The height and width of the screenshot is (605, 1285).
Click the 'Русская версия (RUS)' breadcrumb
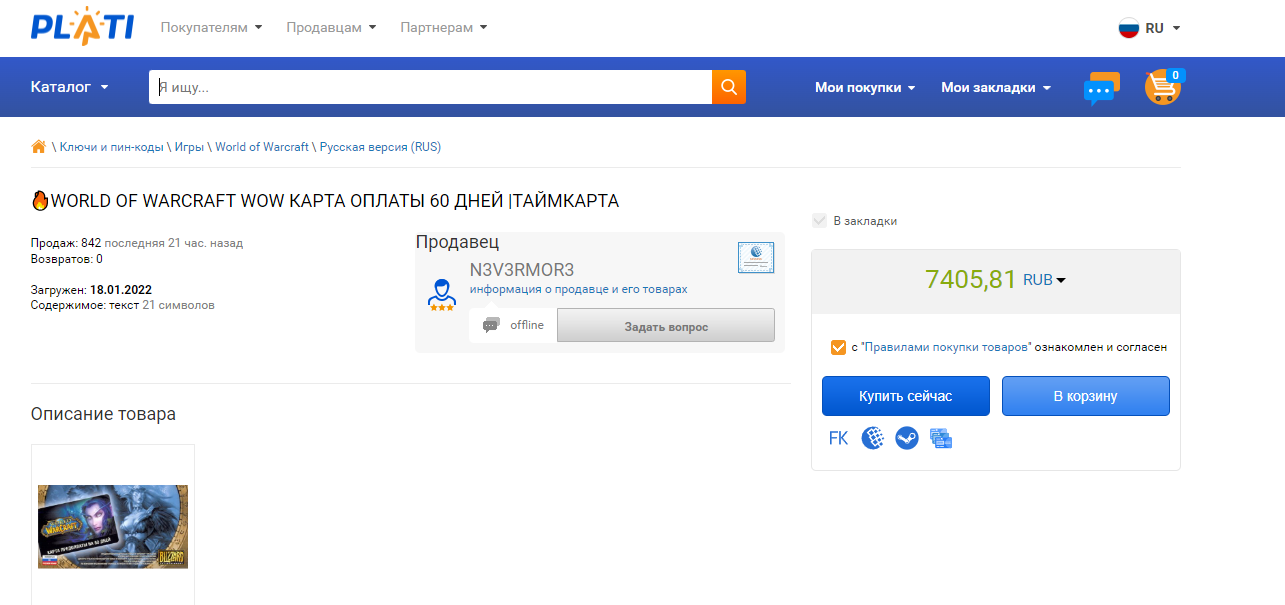click(380, 147)
